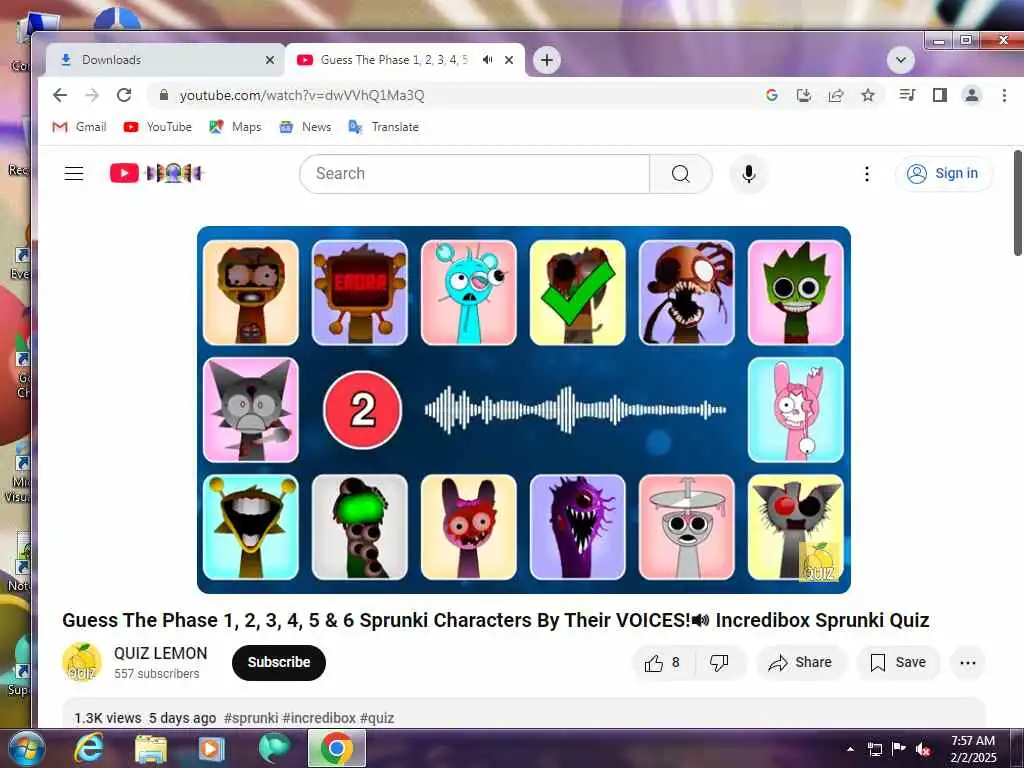Click the Sign in button
This screenshot has width=1024, height=768.
tap(944, 174)
